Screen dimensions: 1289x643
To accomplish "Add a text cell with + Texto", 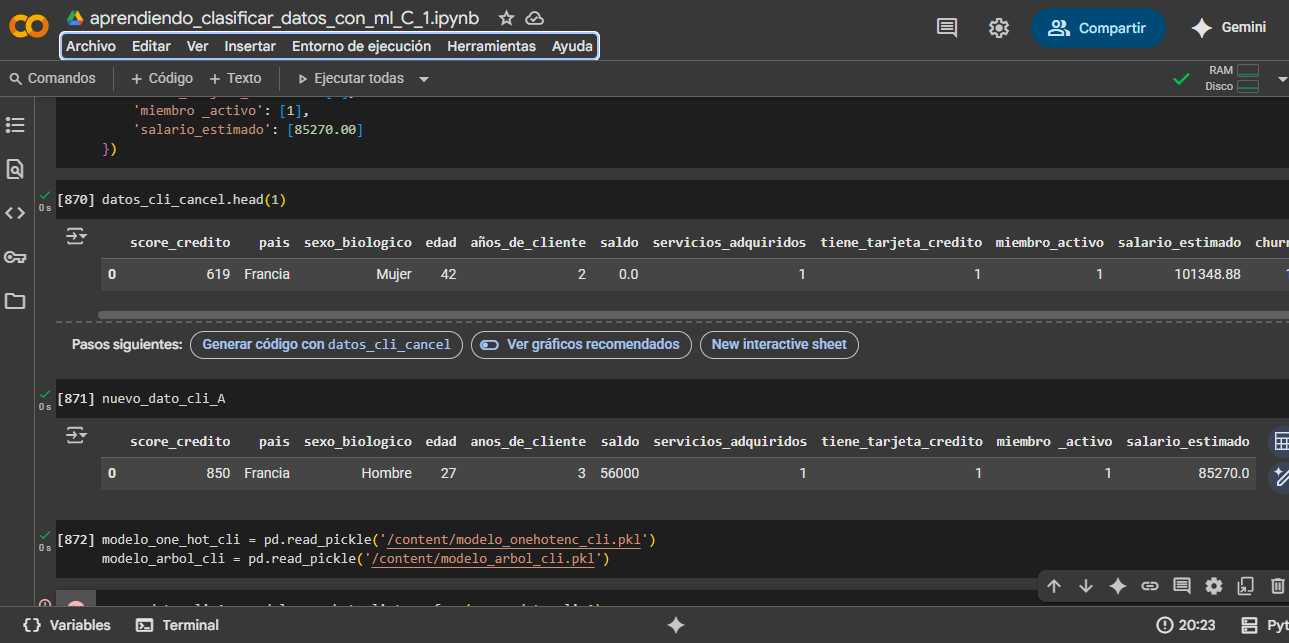I will 235,78.
